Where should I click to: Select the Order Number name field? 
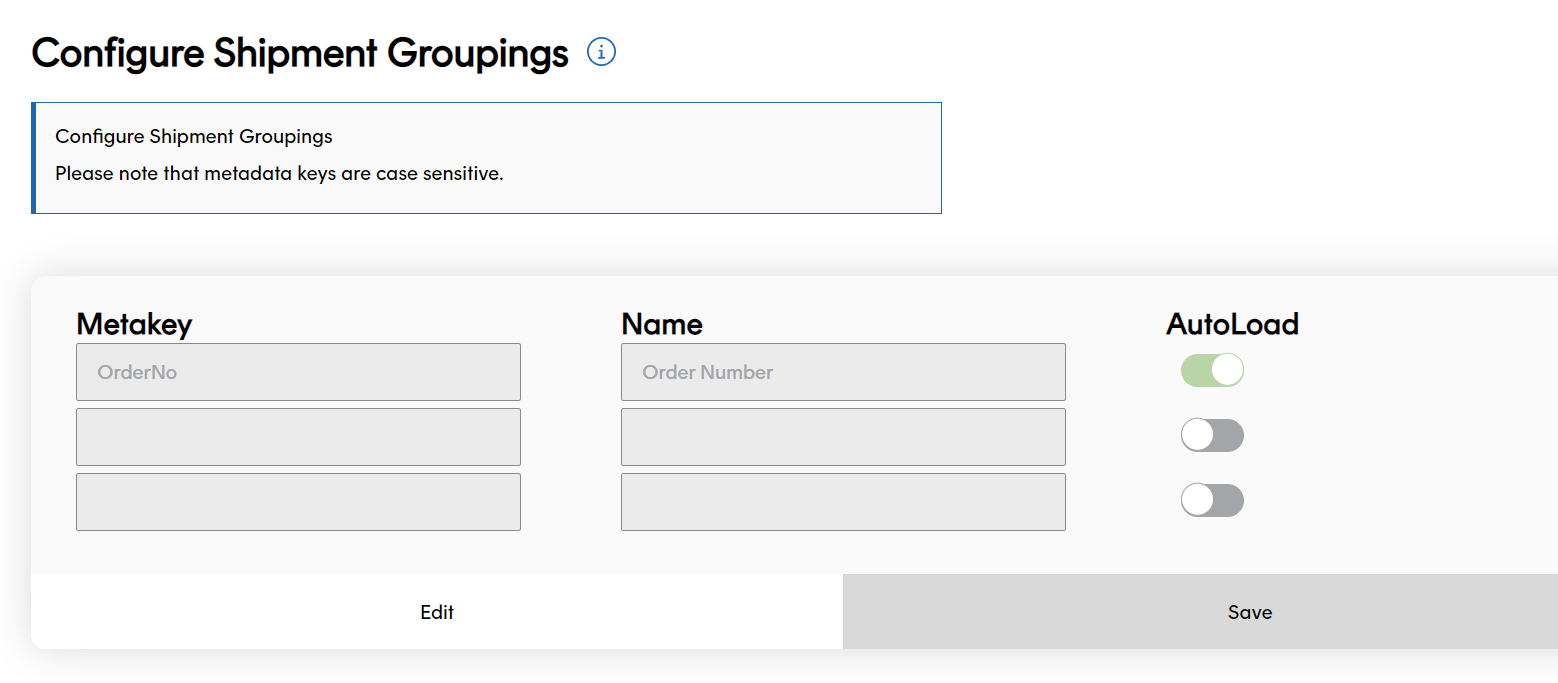[843, 371]
